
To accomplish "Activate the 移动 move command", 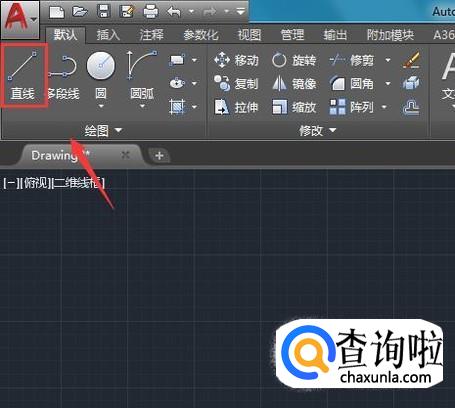I will click(x=236, y=60).
